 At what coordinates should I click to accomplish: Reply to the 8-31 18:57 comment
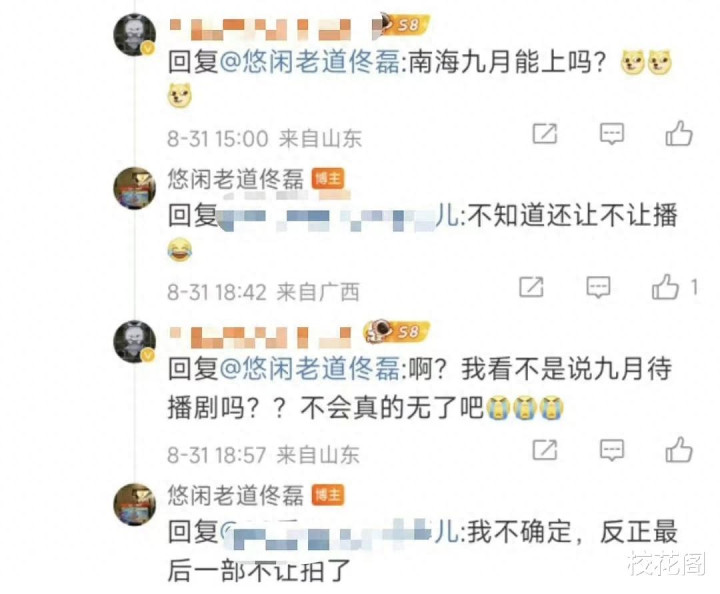(612, 450)
